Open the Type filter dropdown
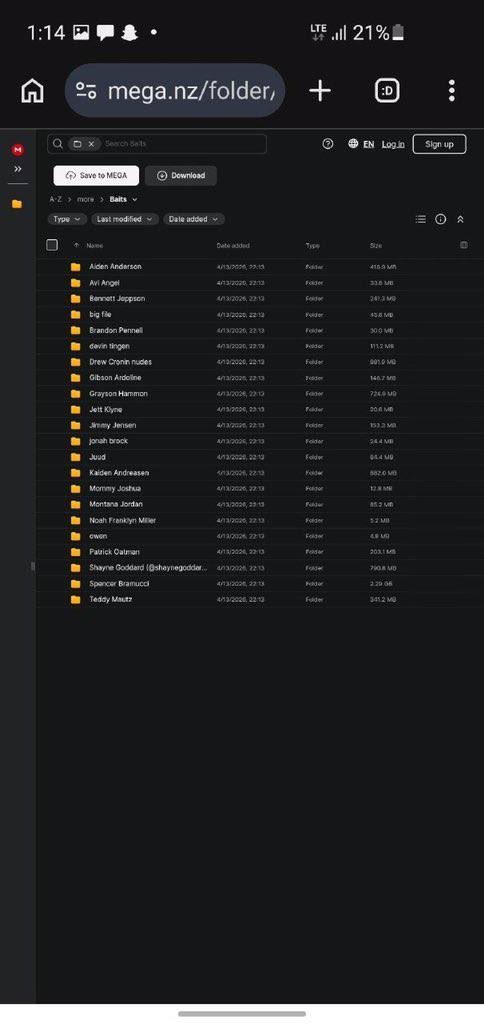Viewport: 484px width, 1024px height. coord(67,219)
